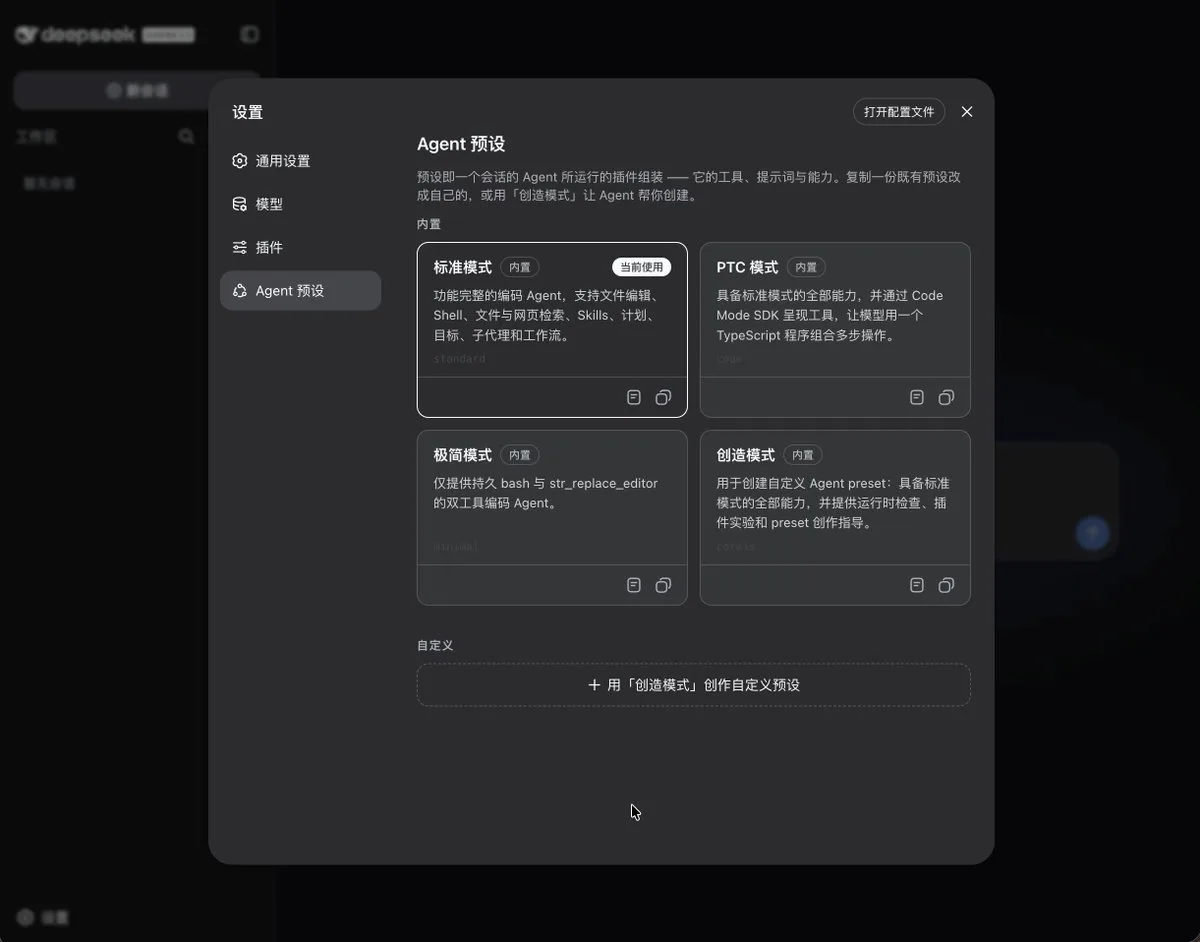Duplicate the 极简模式 preset icon
The height and width of the screenshot is (942, 1200).
point(663,585)
